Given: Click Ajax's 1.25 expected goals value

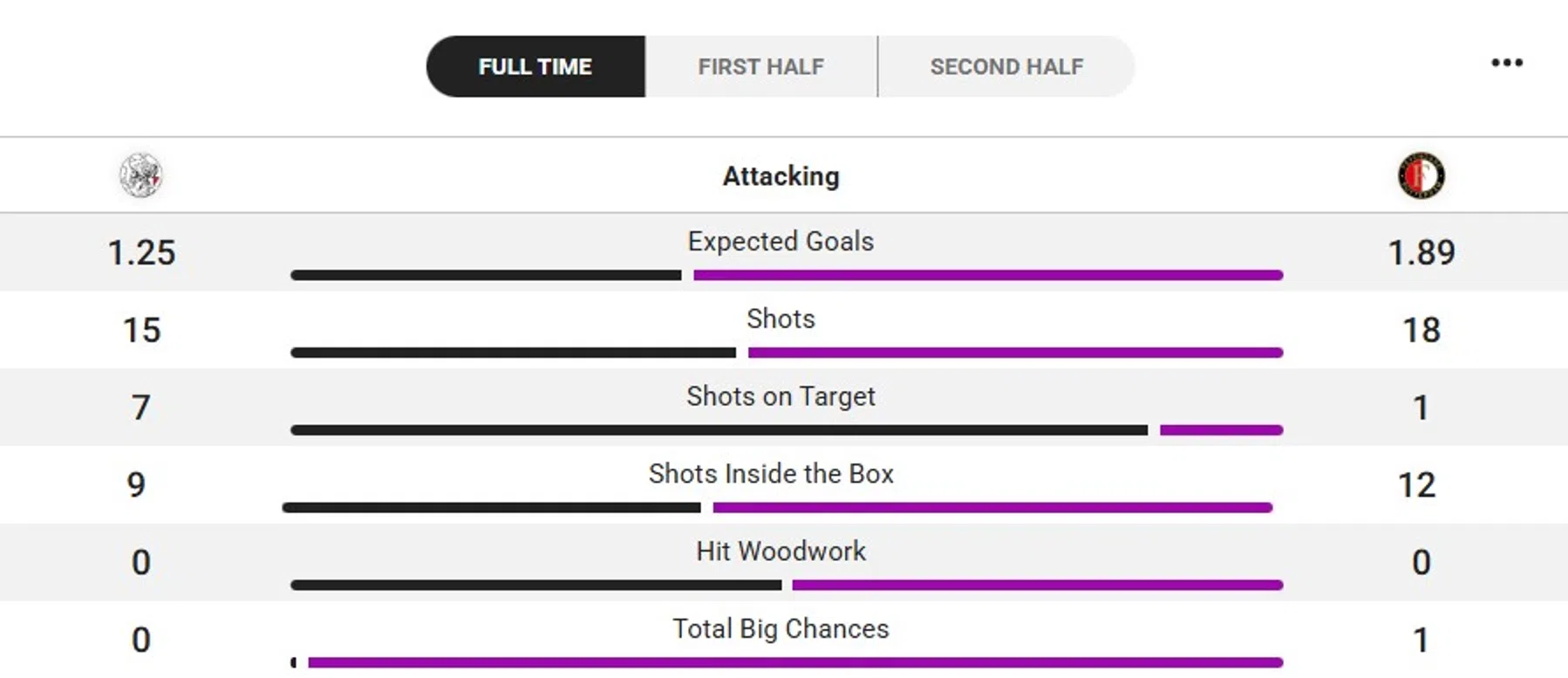Looking at the screenshot, I should tap(141, 252).
